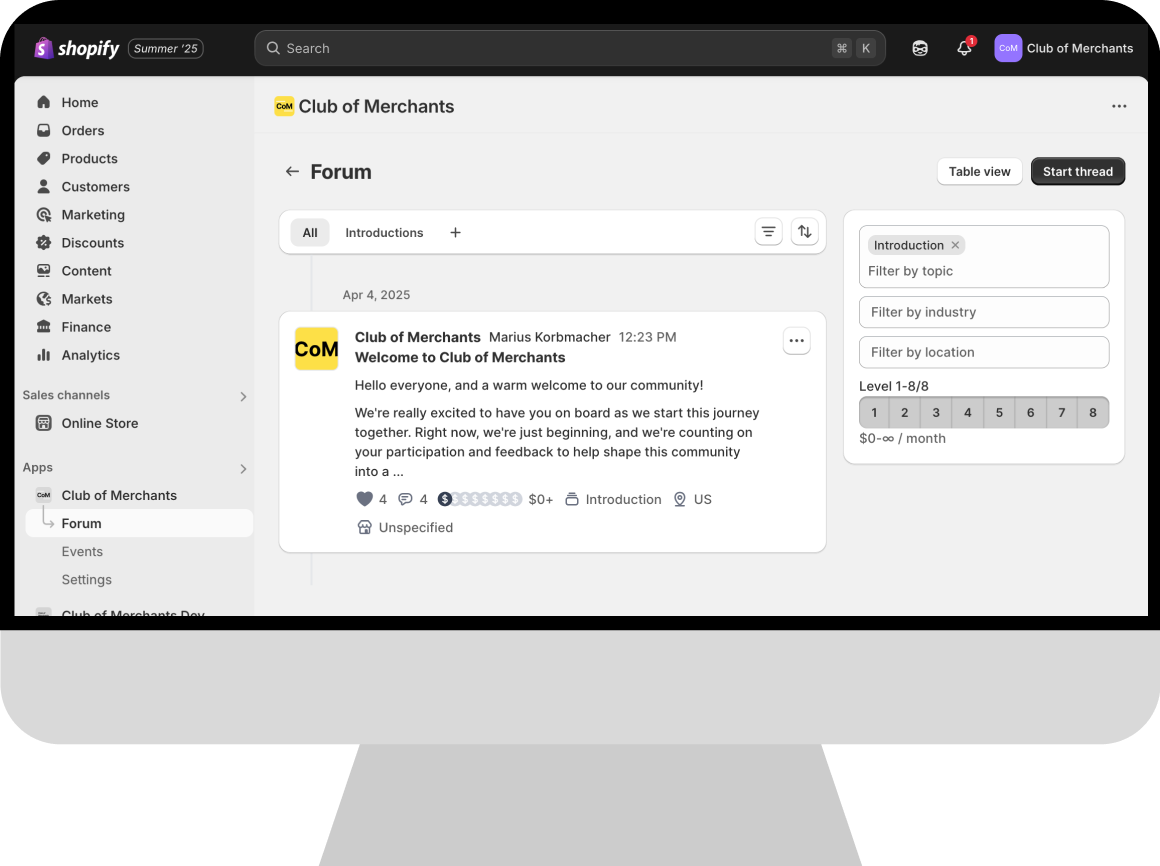Screen dimensions: 1160x866
Task: Click the Home icon in sidebar
Action: (44, 102)
